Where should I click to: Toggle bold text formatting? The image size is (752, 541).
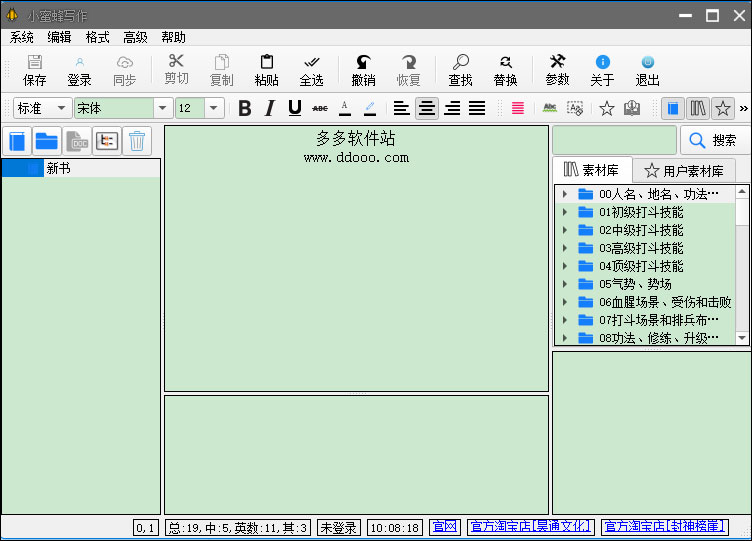tap(245, 108)
